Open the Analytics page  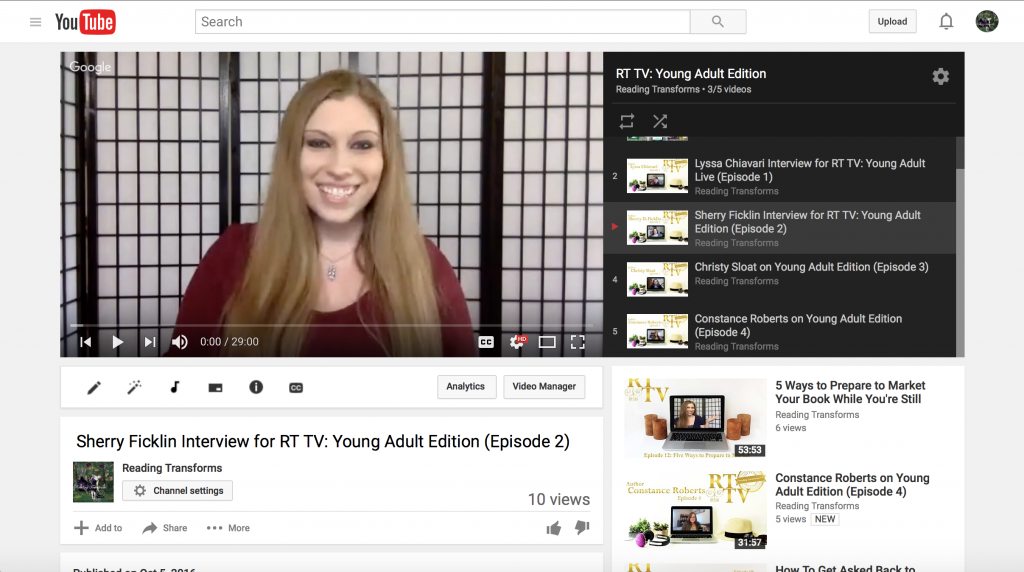(466, 387)
